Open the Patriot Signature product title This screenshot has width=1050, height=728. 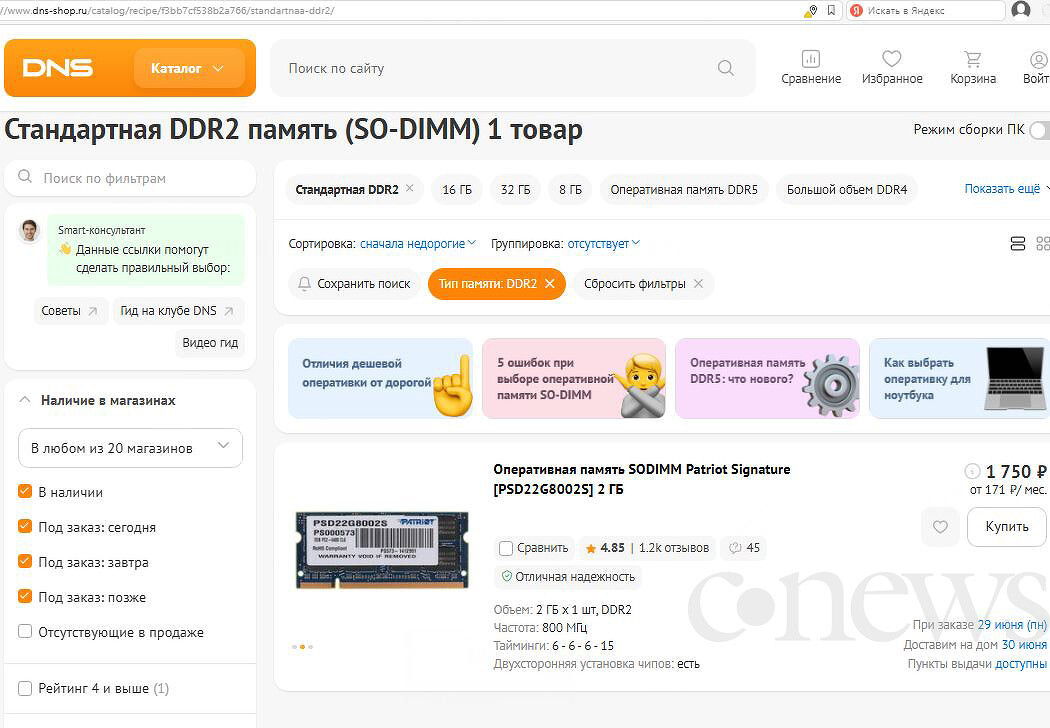[x=642, y=479]
